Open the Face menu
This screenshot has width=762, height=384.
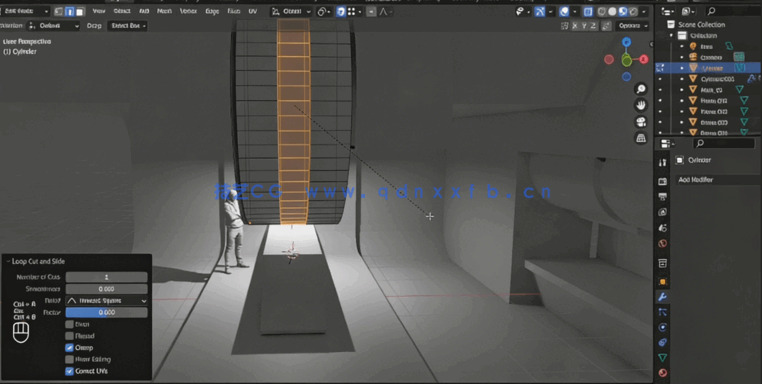click(x=234, y=11)
